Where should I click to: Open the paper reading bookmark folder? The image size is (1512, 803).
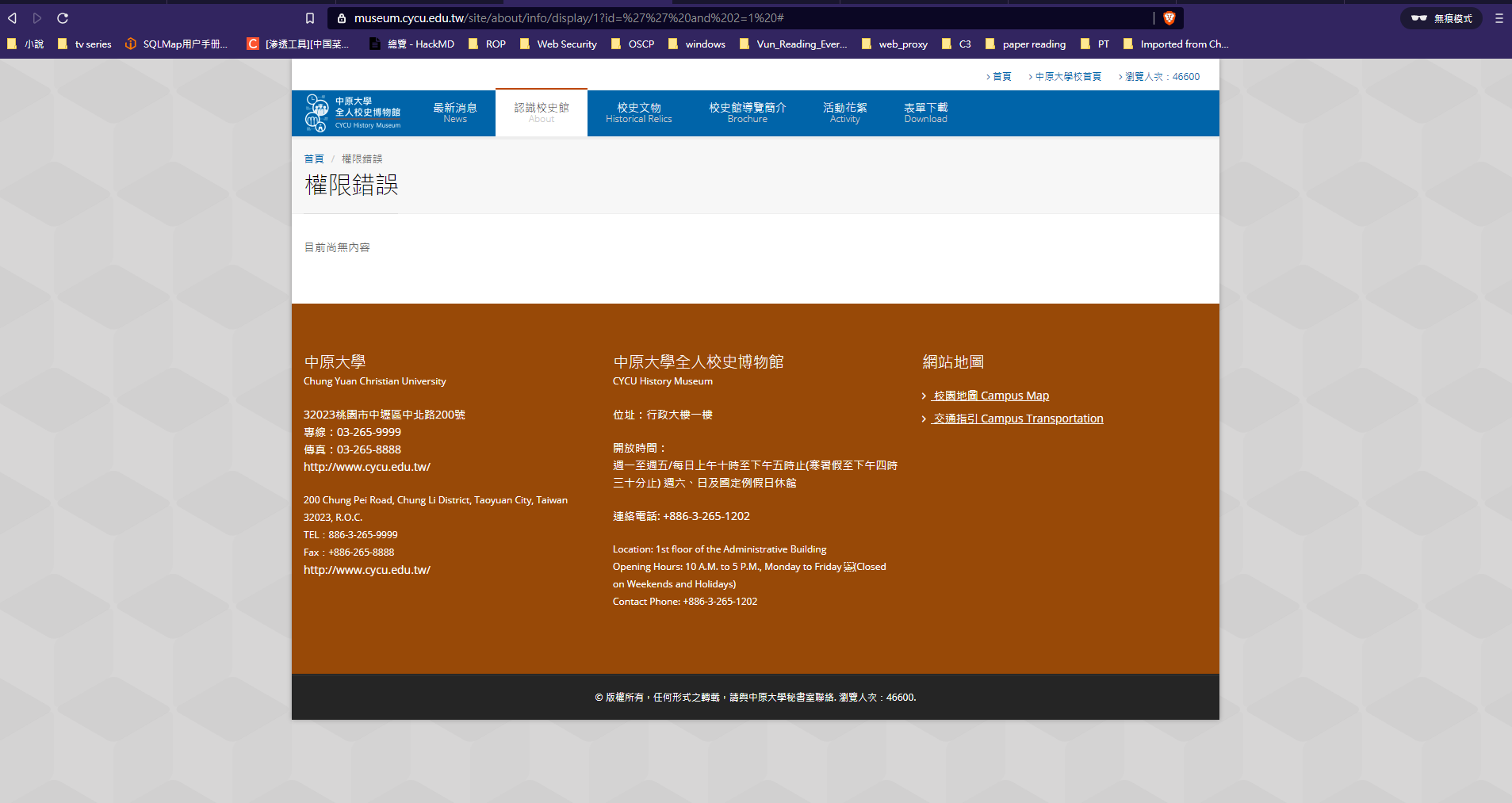point(1025,44)
